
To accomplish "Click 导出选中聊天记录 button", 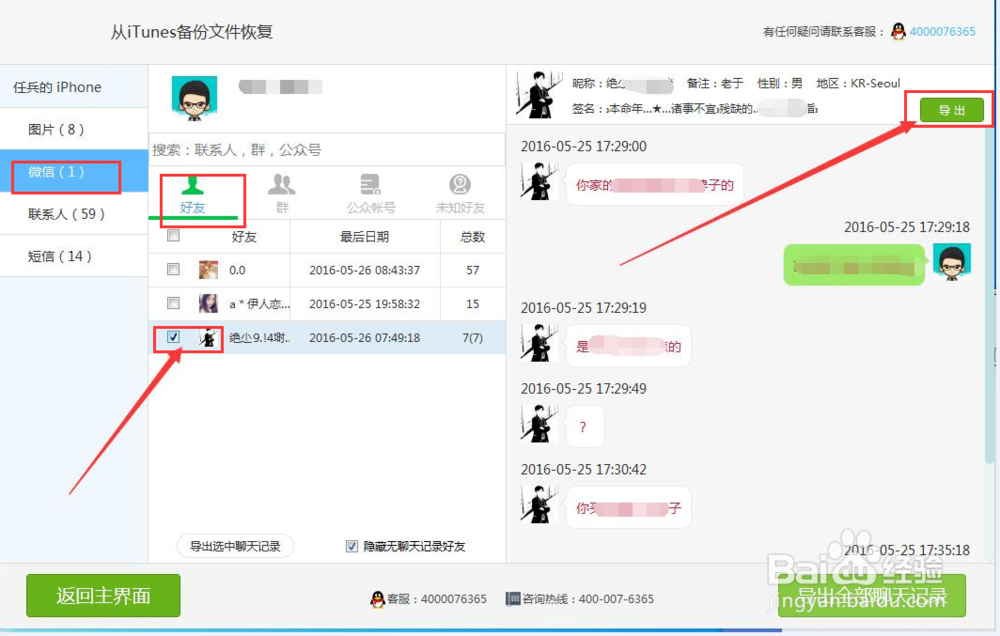I will pos(235,546).
